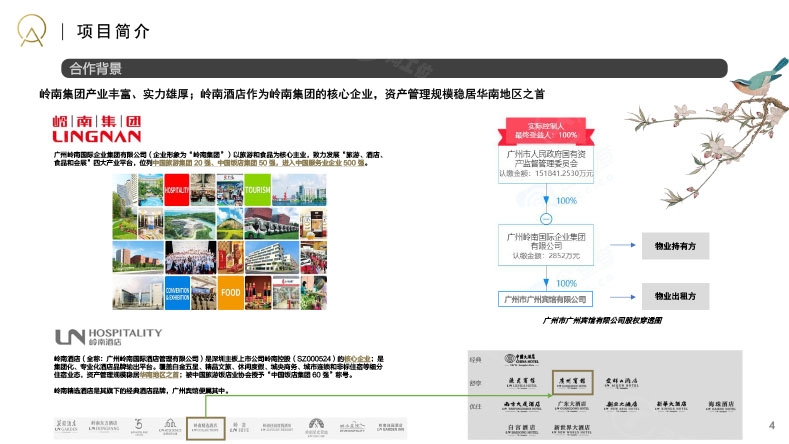Image resolution: width=789 pixels, height=444 pixels.
Task: Click the 广州市人民政府国有资产监督管理委员会 box
Action: 546,162
